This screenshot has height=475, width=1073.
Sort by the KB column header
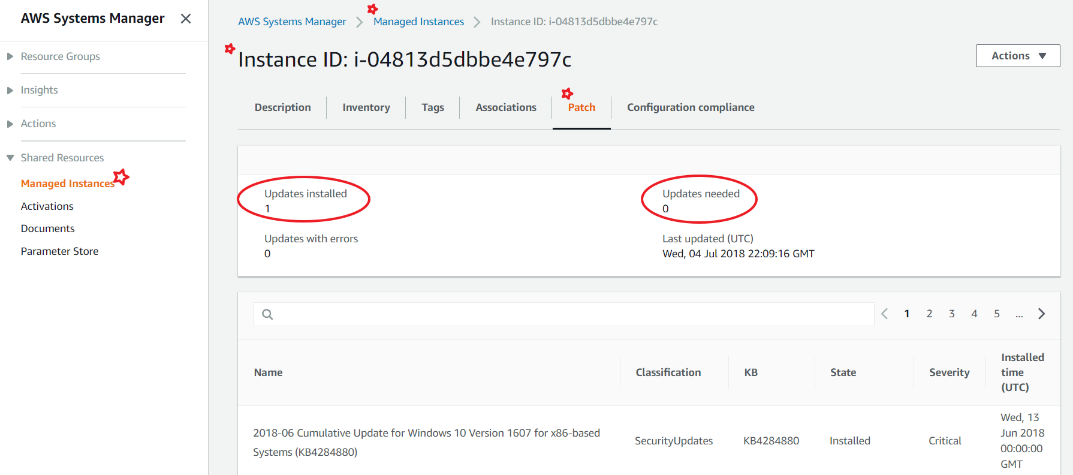[x=750, y=372]
